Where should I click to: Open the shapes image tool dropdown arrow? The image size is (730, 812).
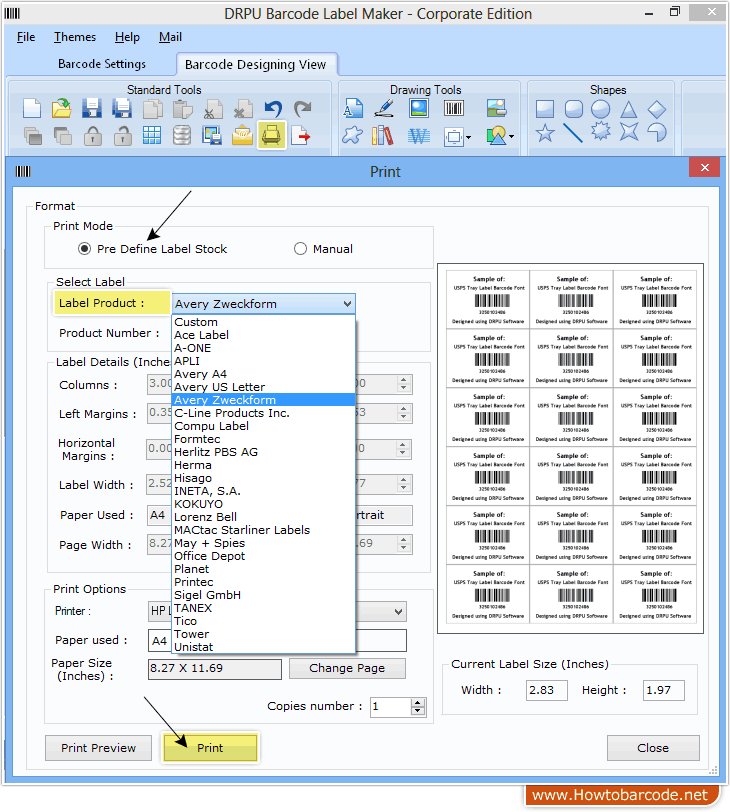pos(512,137)
